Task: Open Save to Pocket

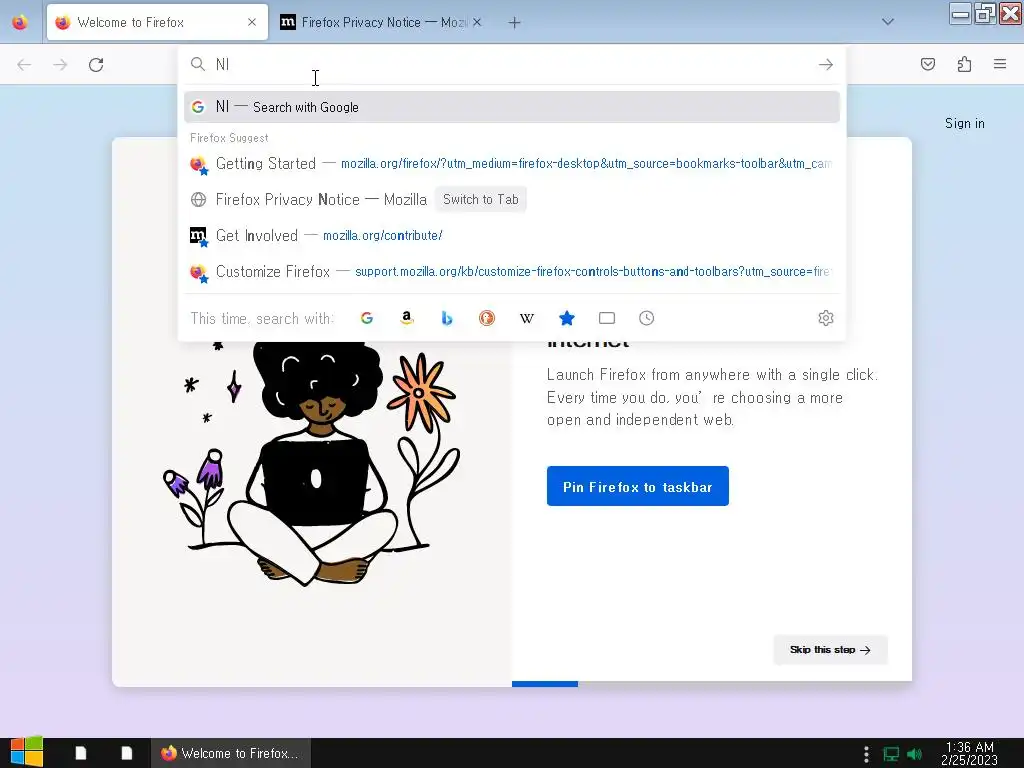Action: click(x=927, y=64)
